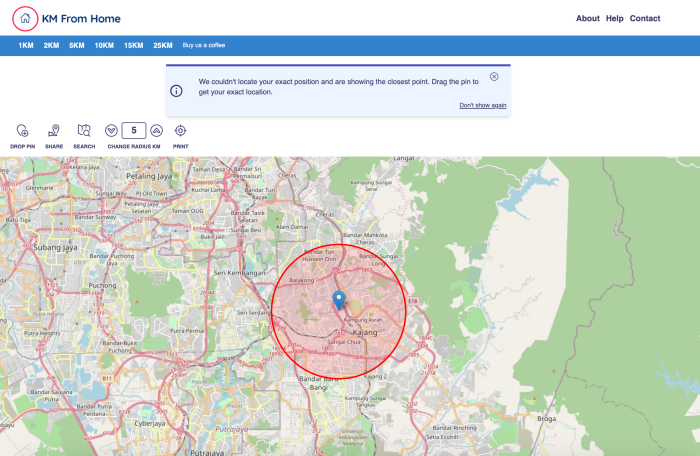Choose the 10KM radius preset
This screenshot has height=456, width=700.
[x=104, y=45]
